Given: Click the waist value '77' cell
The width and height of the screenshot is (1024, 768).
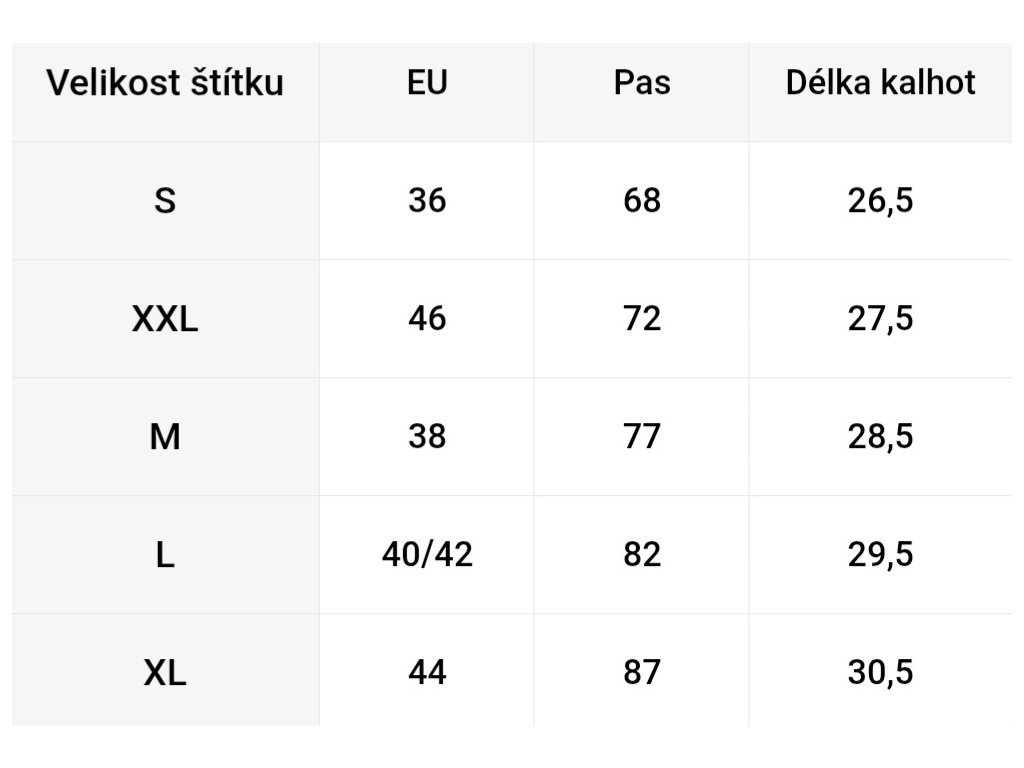Looking at the screenshot, I should pos(641,437).
